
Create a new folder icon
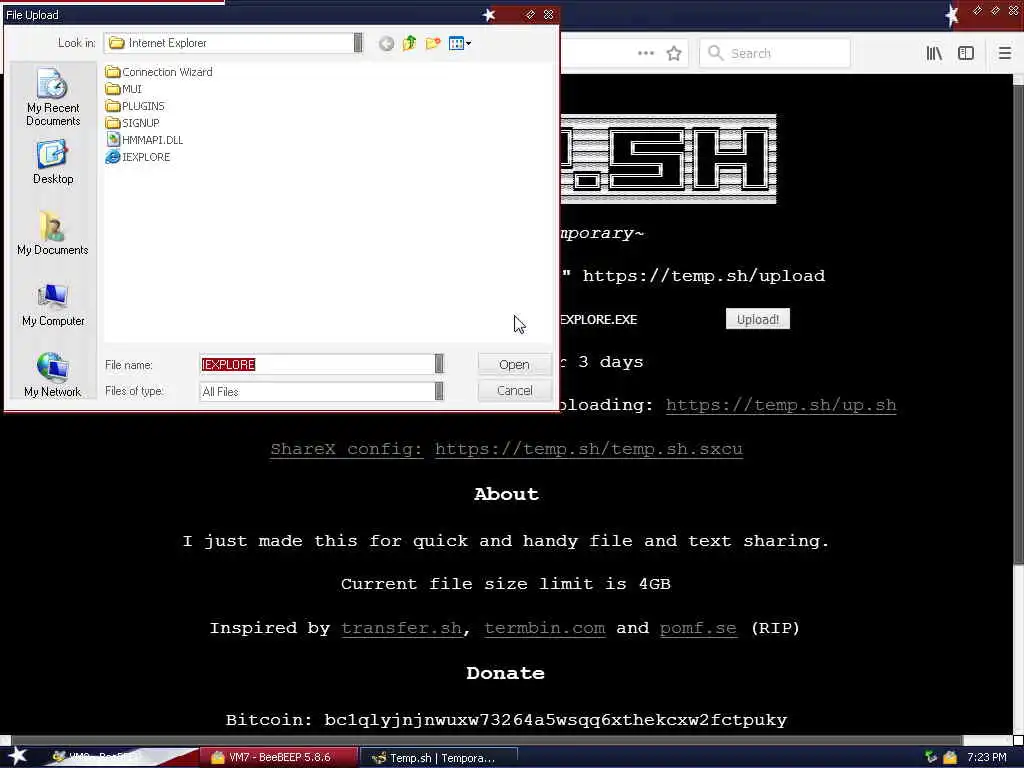tap(432, 44)
